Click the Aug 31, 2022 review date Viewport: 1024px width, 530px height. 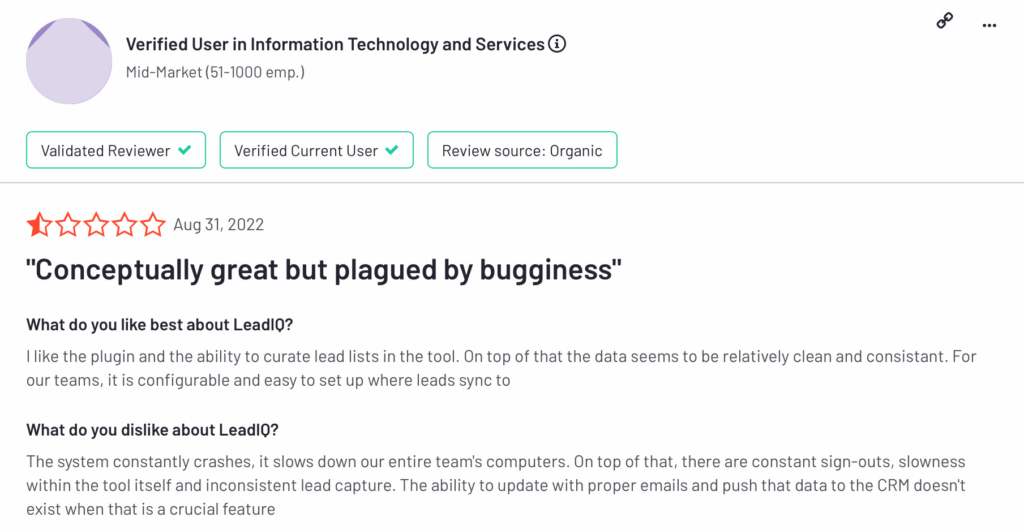pos(219,225)
